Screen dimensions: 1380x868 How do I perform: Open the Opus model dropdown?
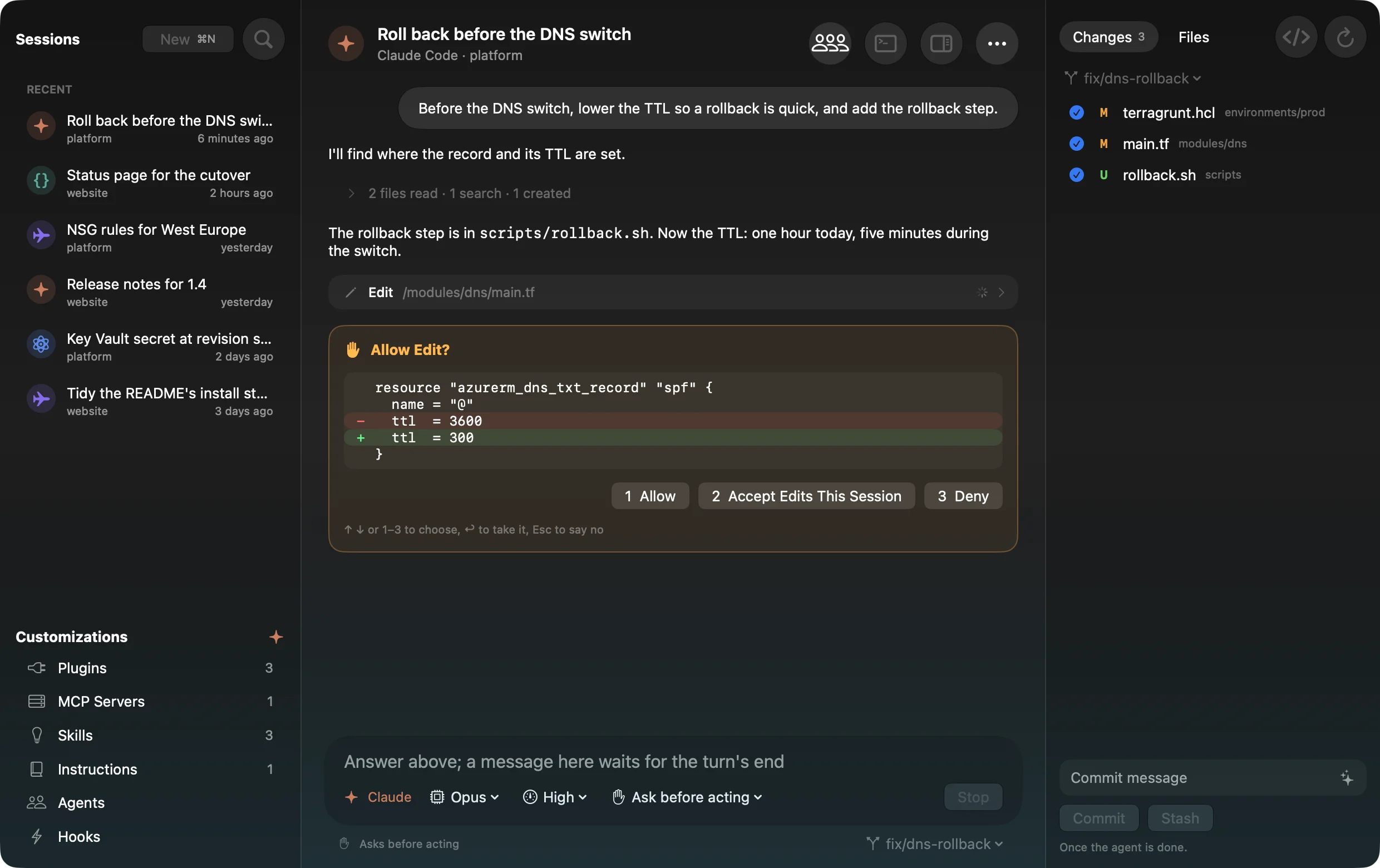point(464,796)
